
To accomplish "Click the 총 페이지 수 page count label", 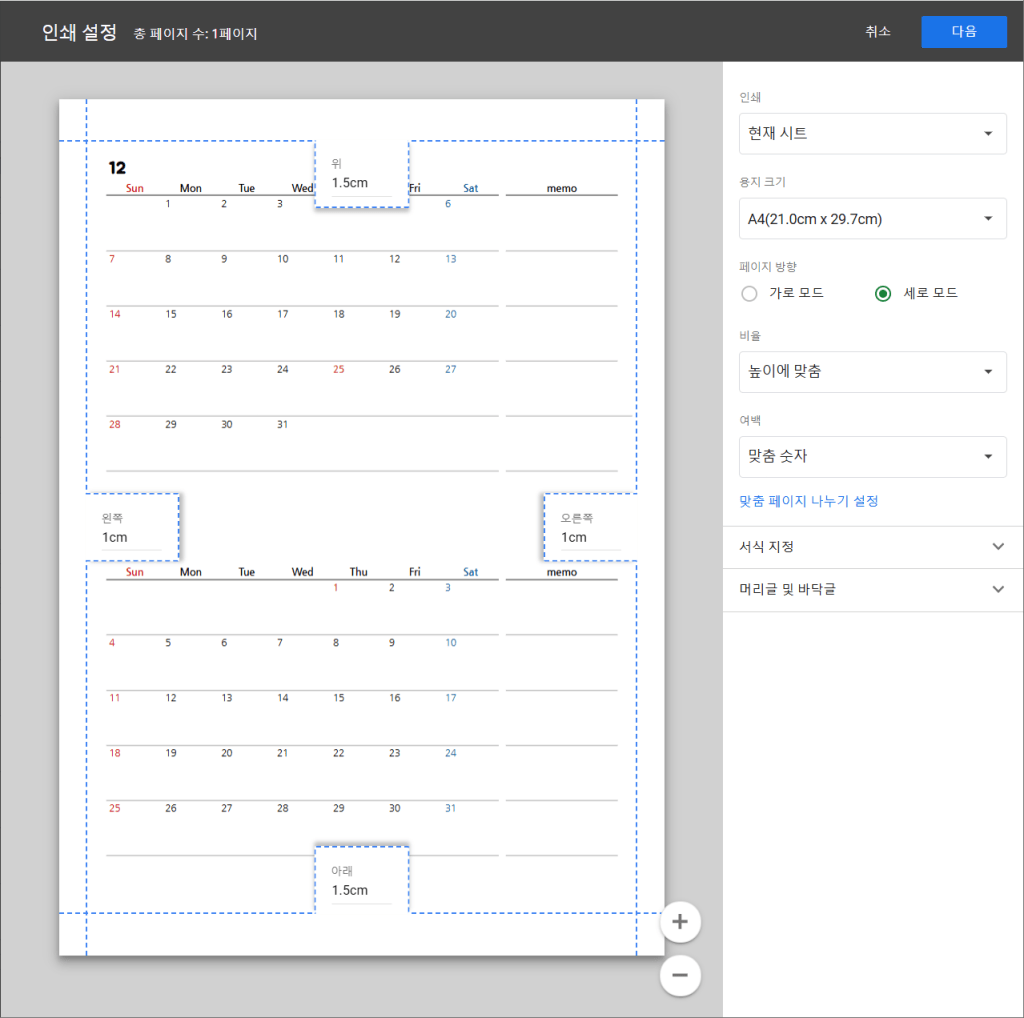I will coord(195,34).
